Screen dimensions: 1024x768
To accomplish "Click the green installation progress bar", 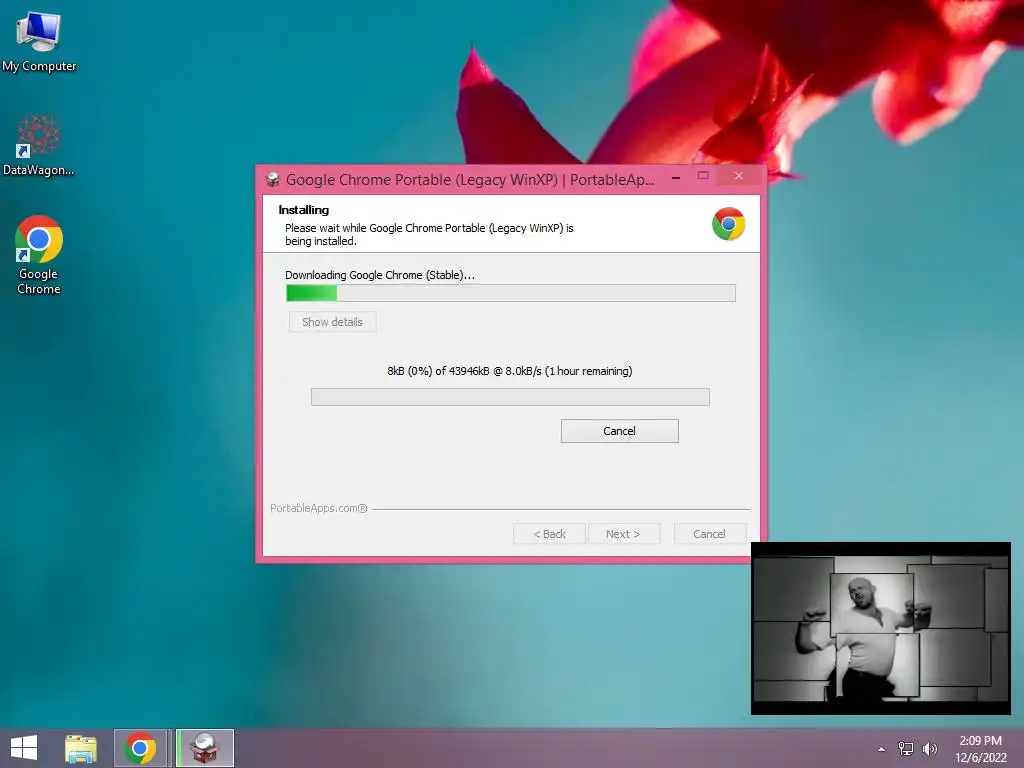I will [x=511, y=293].
